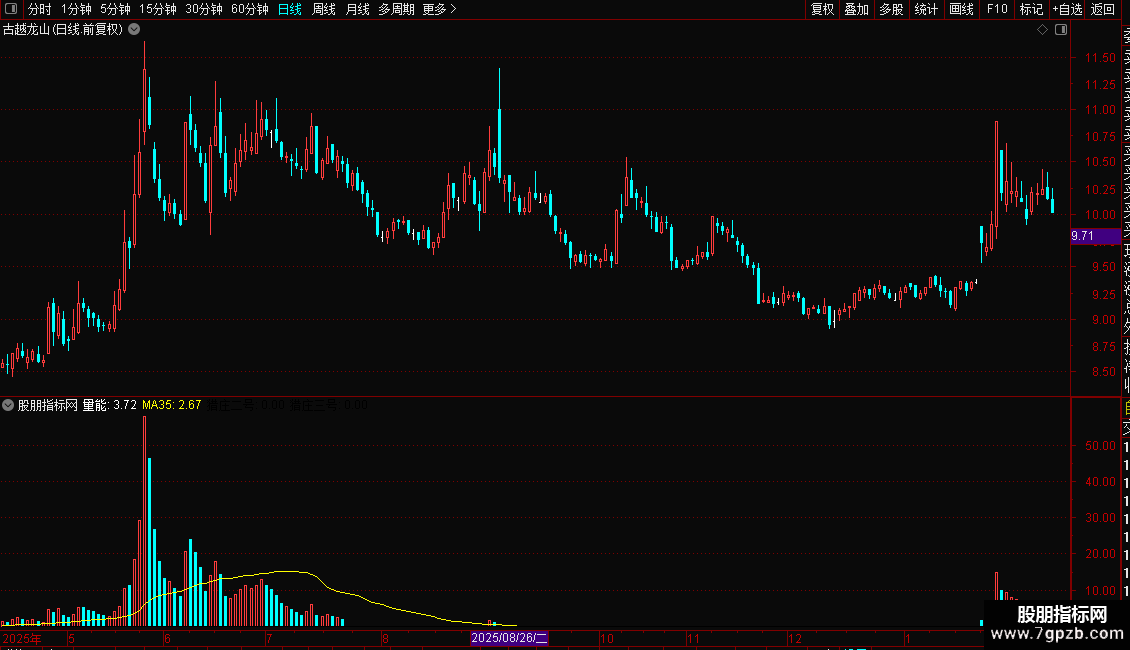Click the MA35: 2.67 indicator value
Viewport: 1130px width, 650px height.
coord(172,405)
